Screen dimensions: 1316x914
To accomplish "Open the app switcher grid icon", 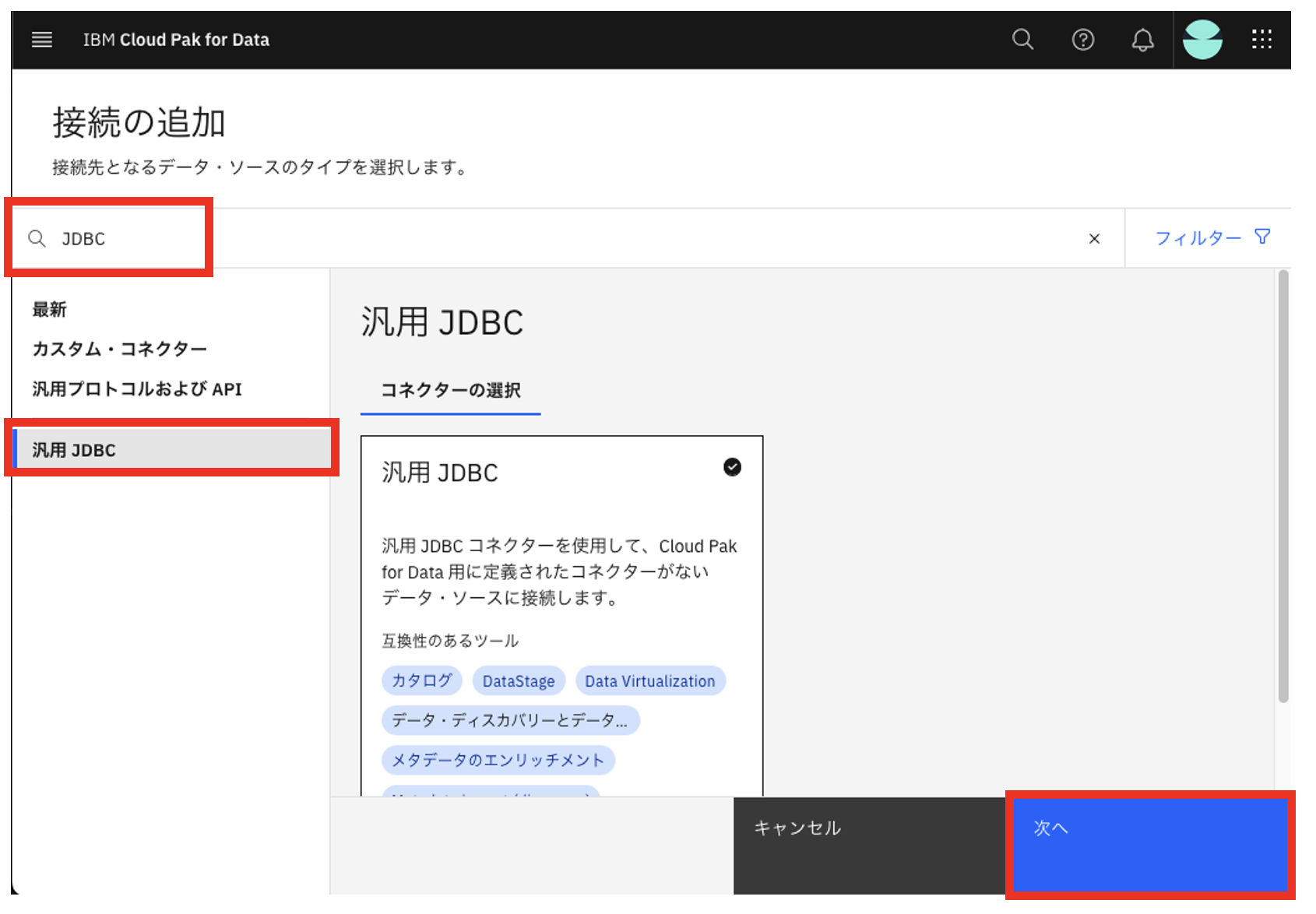I will (1261, 40).
